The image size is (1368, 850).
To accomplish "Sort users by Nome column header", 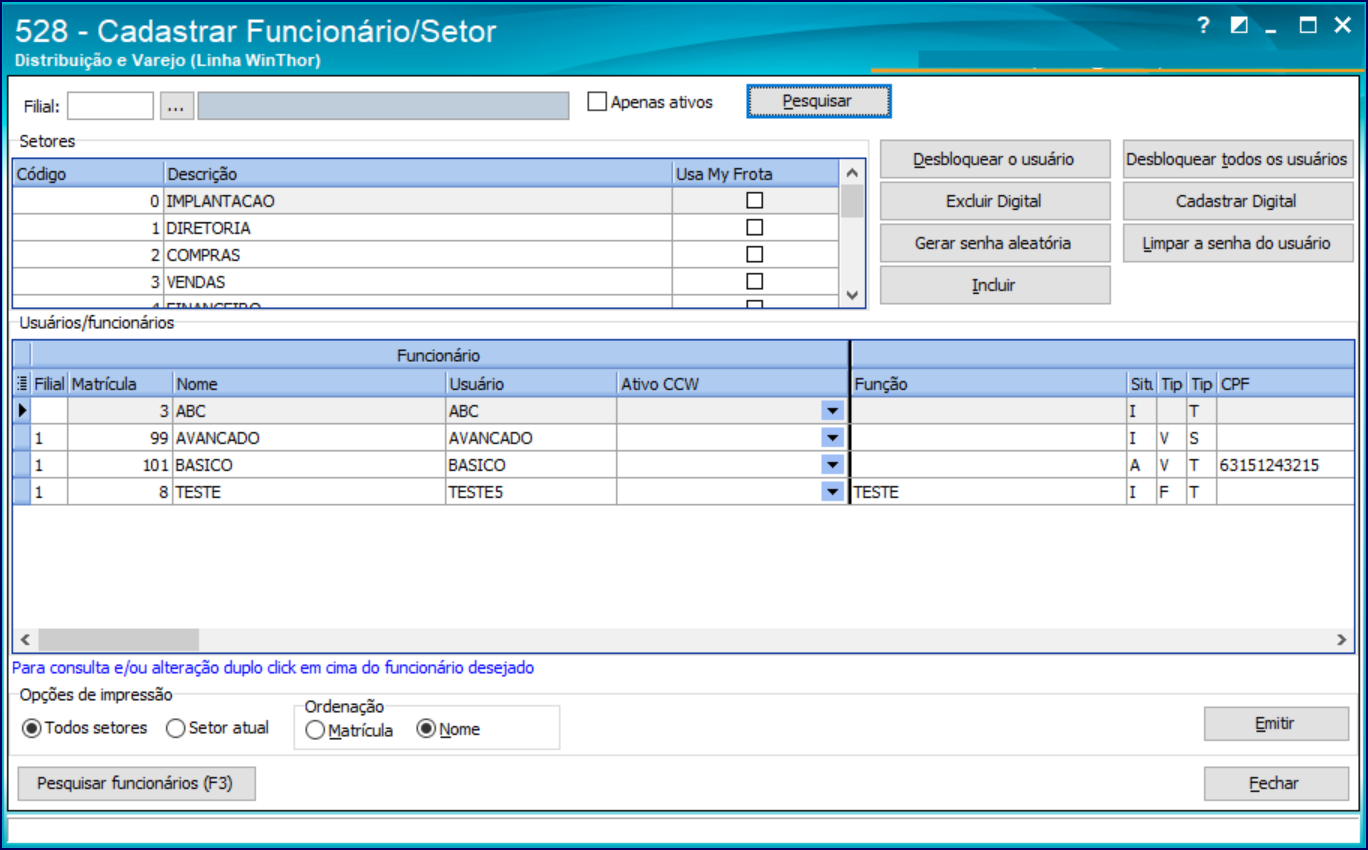I will pyautogui.click(x=309, y=383).
